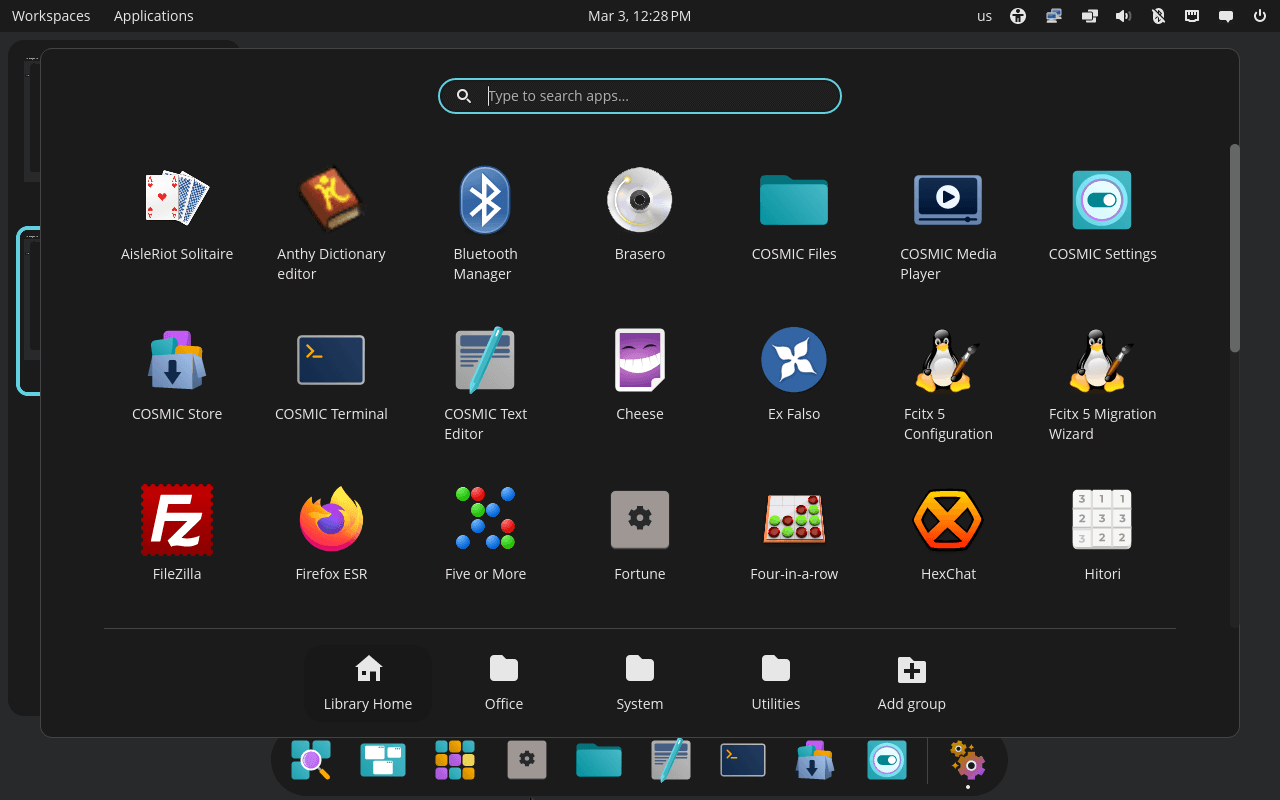Start a Four-in-a-row game

[794, 520]
